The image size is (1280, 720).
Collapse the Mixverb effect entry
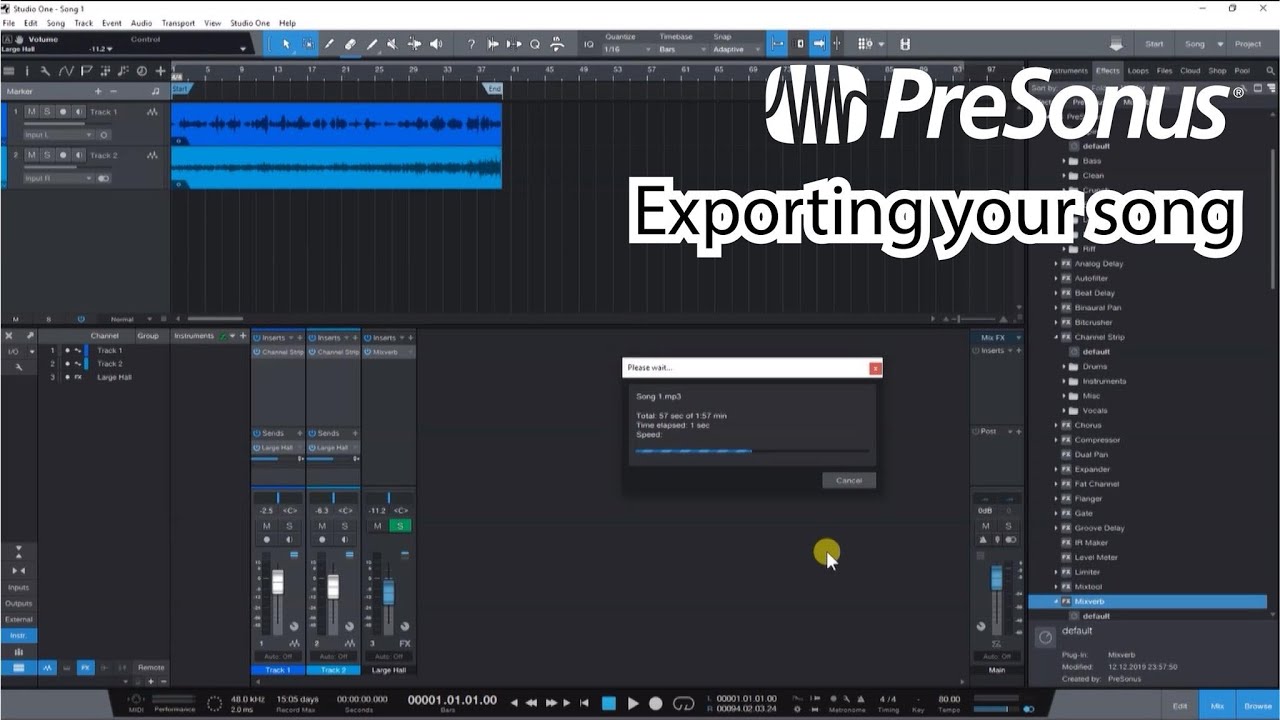pyautogui.click(x=1056, y=601)
